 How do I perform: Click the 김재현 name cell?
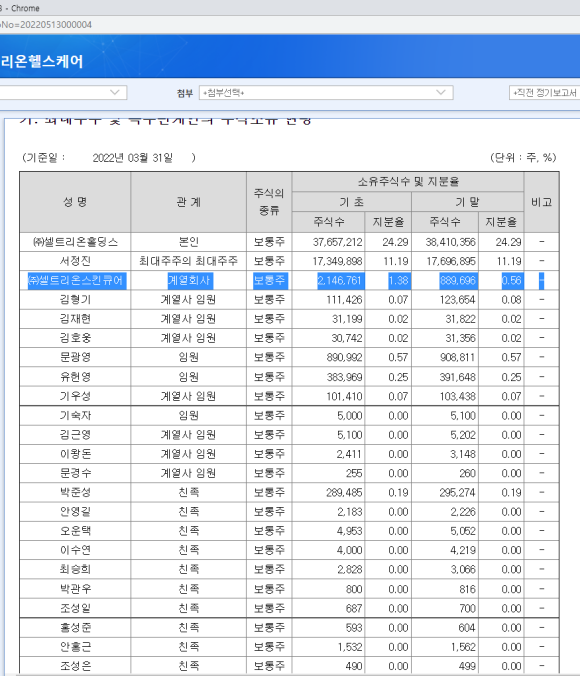[x=75, y=319]
